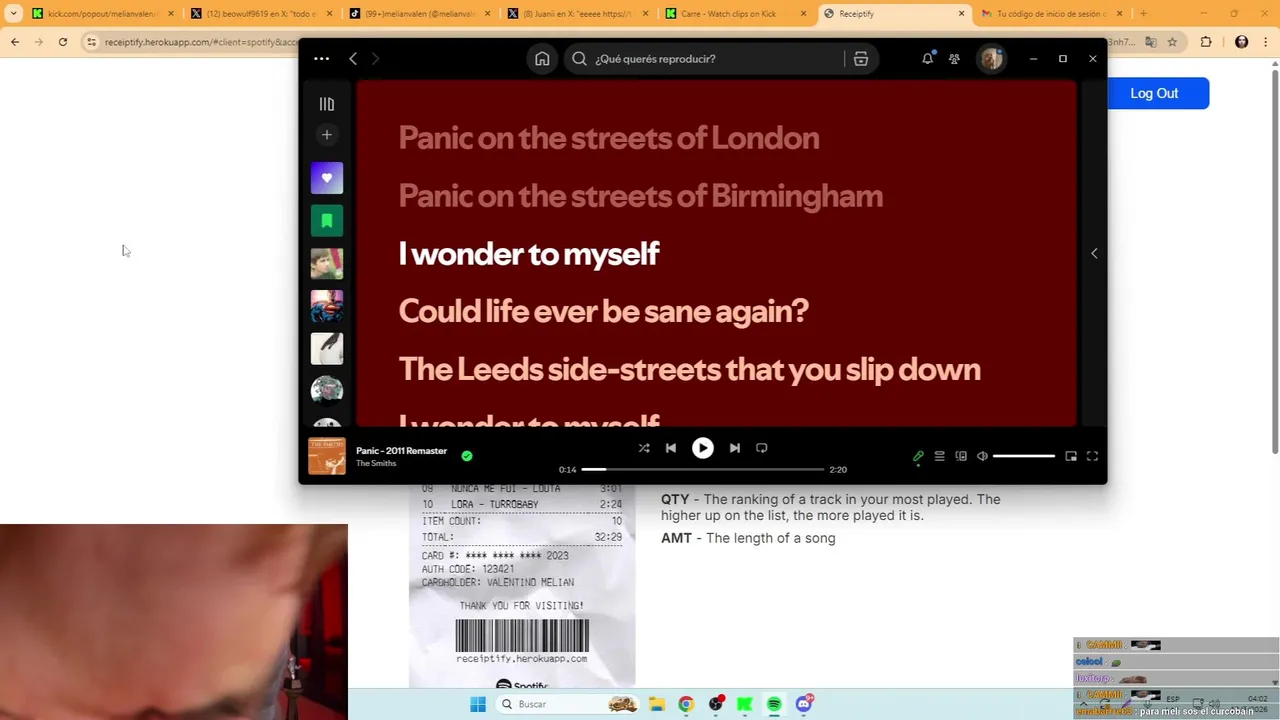The width and height of the screenshot is (1280, 720).
Task: Mute the Spotify volume
Action: point(982,457)
